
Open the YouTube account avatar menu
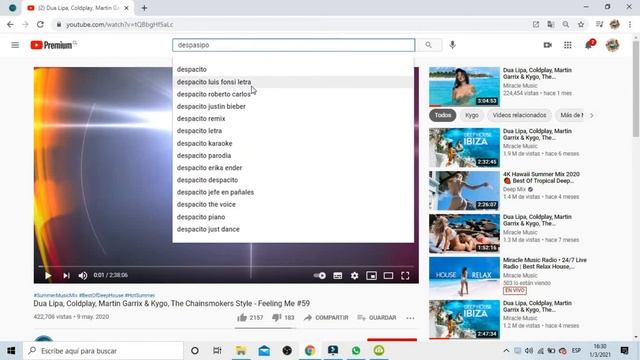click(612, 45)
